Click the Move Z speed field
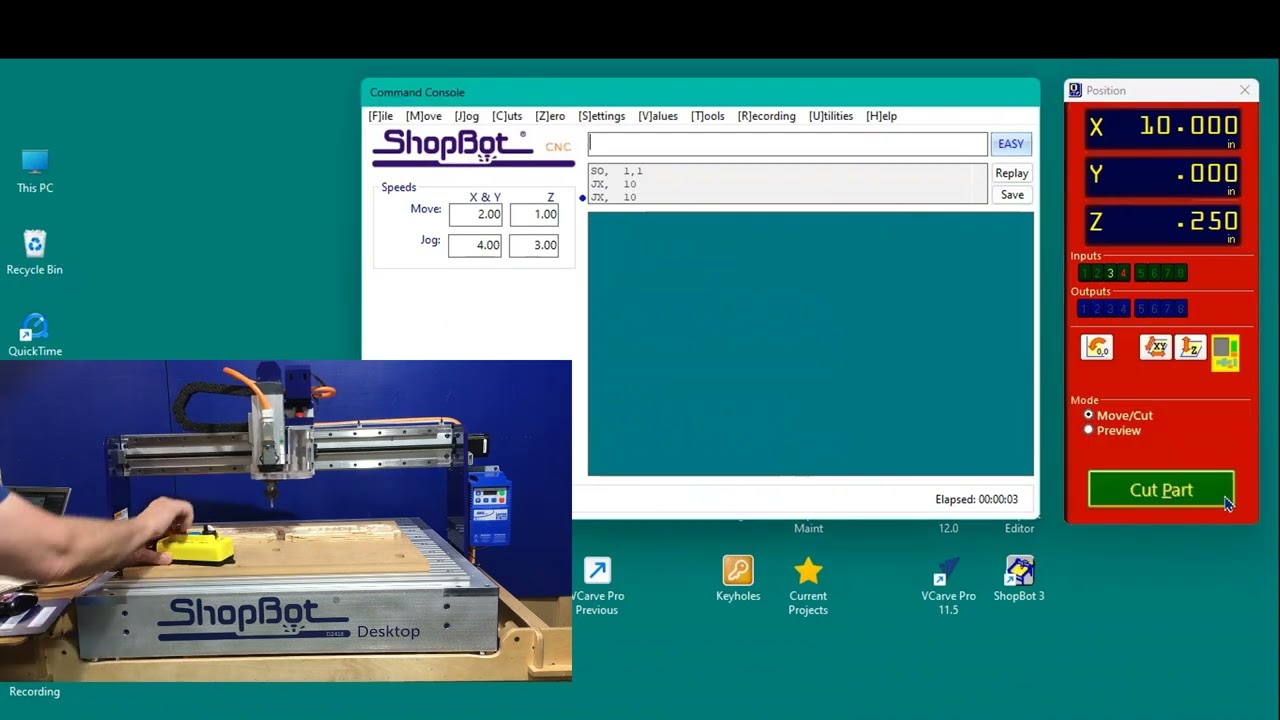The height and width of the screenshot is (720, 1280). (x=534, y=215)
